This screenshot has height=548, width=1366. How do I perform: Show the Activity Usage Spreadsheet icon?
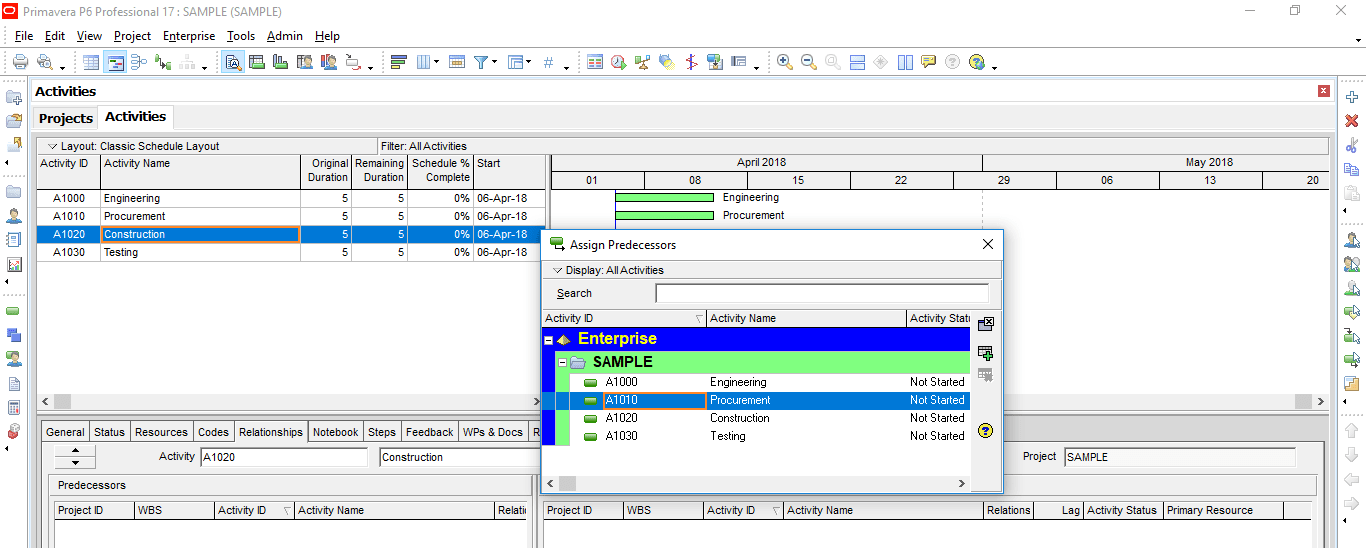tap(257, 62)
